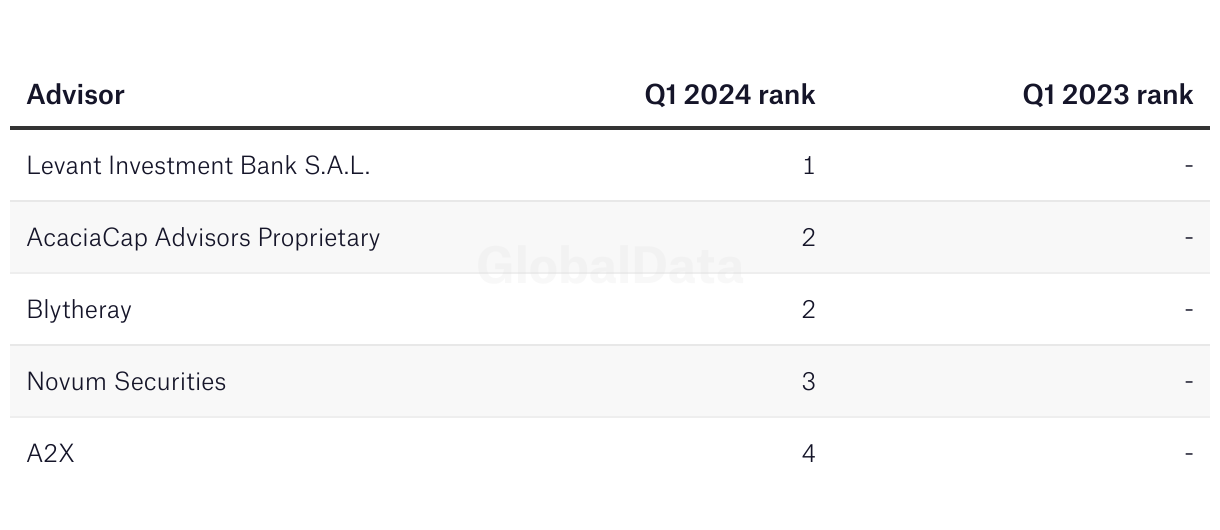Image resolution: width=1220 pixels, height=530 pixels.
Task: Click Q1 2023 rank dash for Novum Securities
Action: pyautogui.click(x=1189, y=382)
